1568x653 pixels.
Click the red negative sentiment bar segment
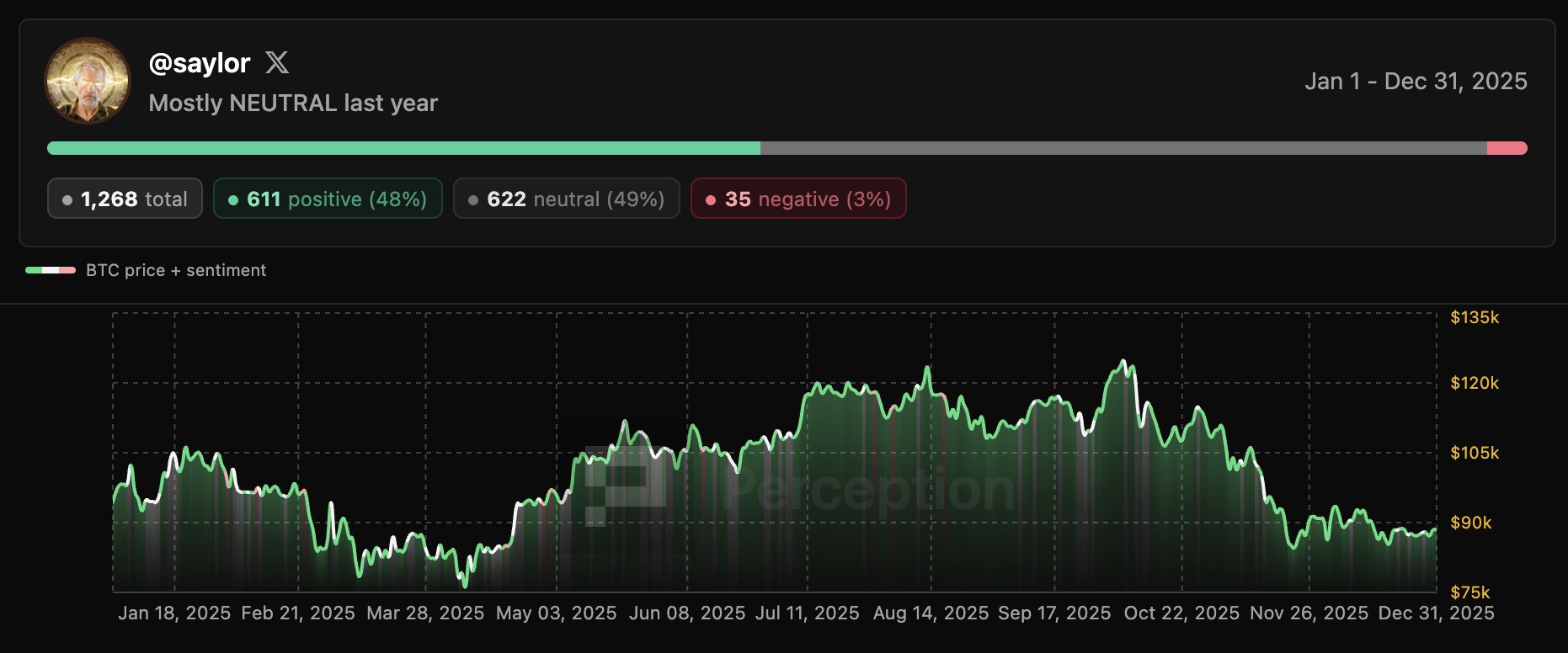coord(1507,148)
